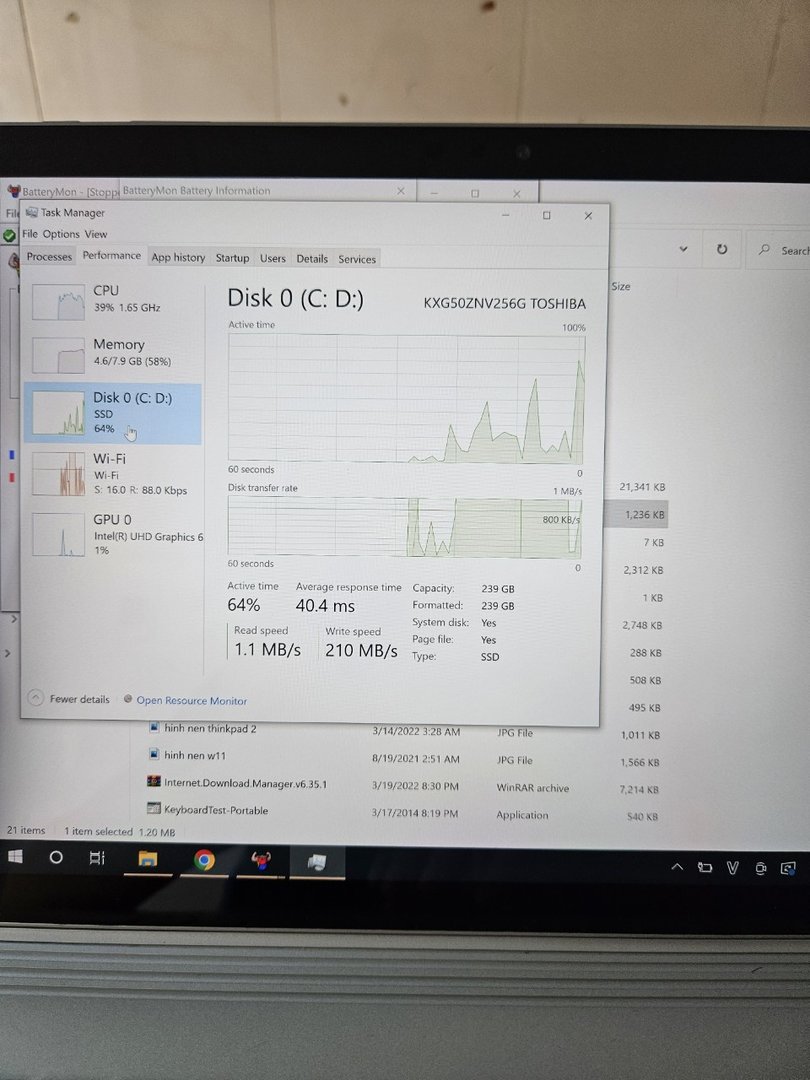Click the Explorer refresh icon
The width and height of the screenshot is (810, 1080).
[721, 249]
